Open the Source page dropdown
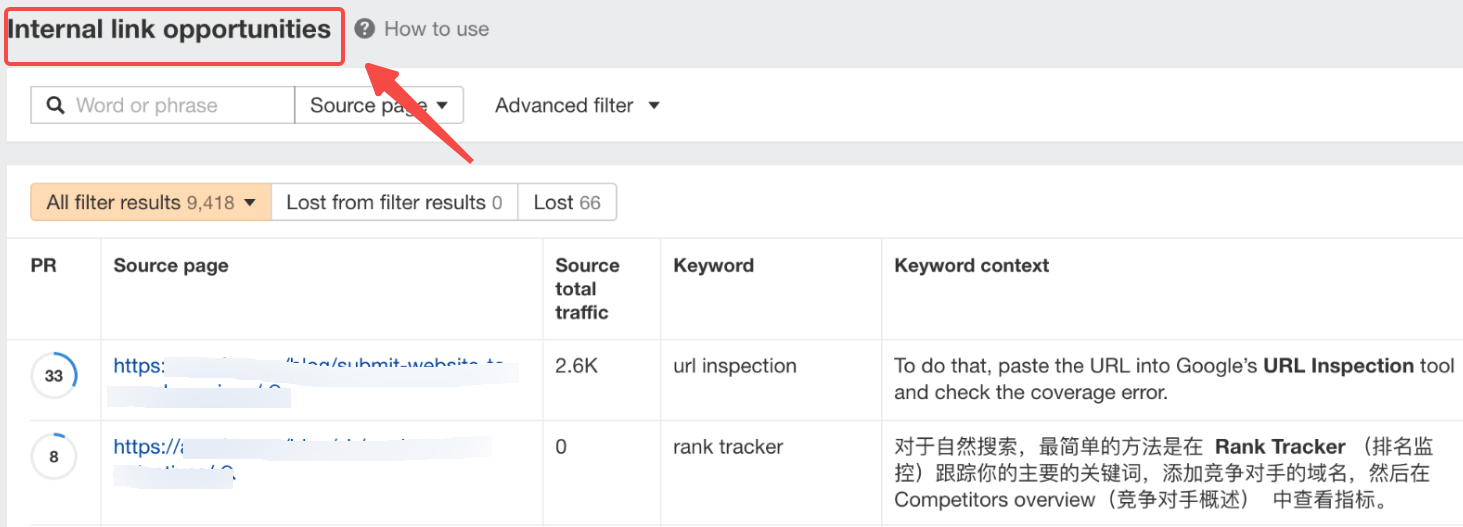 [378, 105]
